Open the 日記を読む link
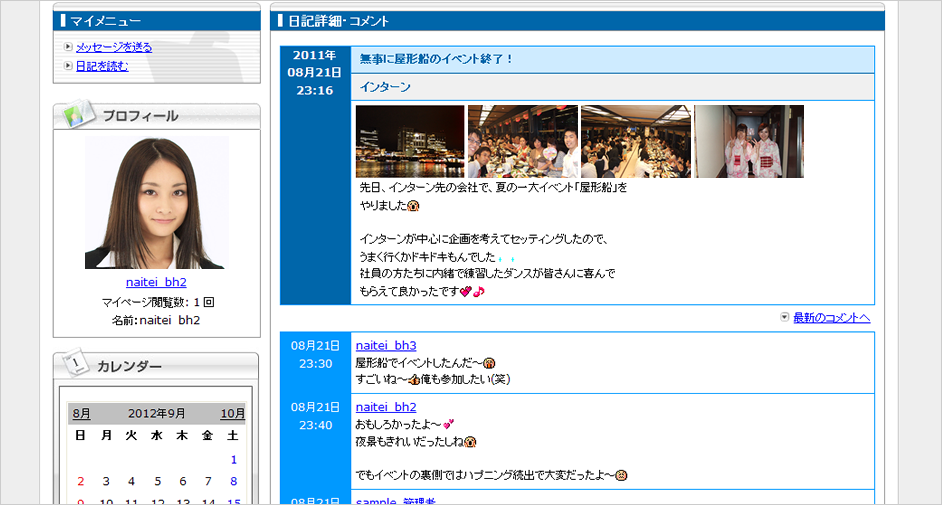942x505 pixels. 102,66
